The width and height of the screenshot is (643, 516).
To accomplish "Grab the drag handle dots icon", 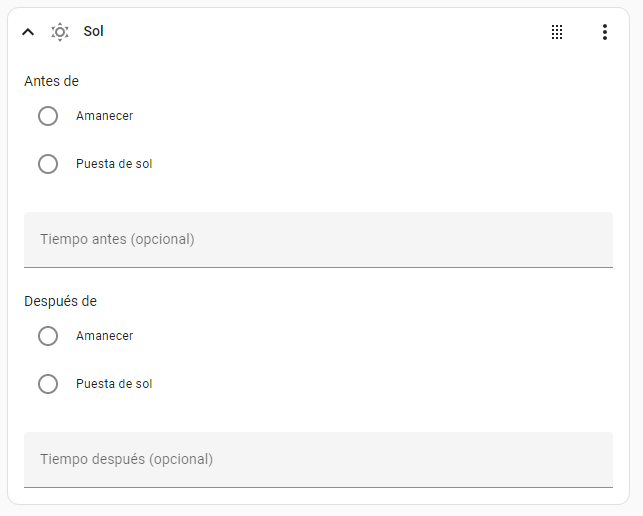I will [x=557, y=32].
